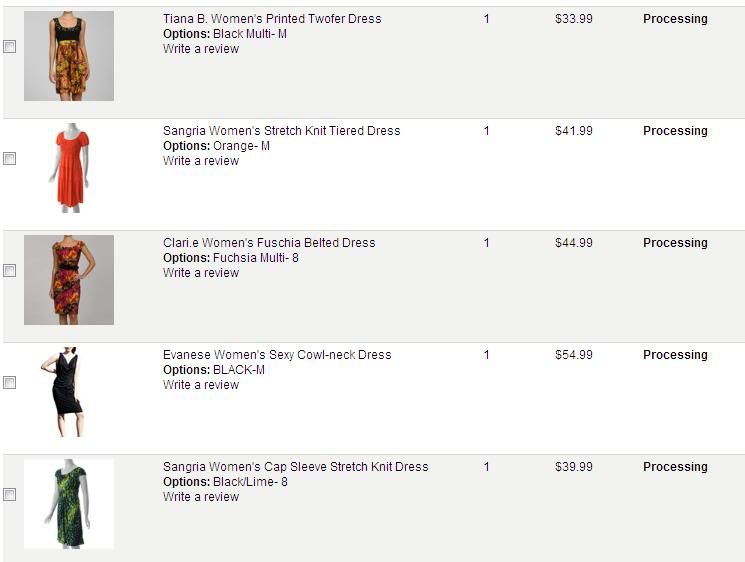Mark the Sangria Cap Sleeve Dress checkbox
This screenshot has height=562, width=745.
tap(10, 495)
